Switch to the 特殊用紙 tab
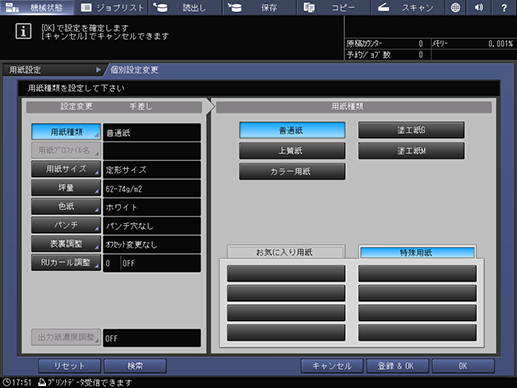 [417, 252]
